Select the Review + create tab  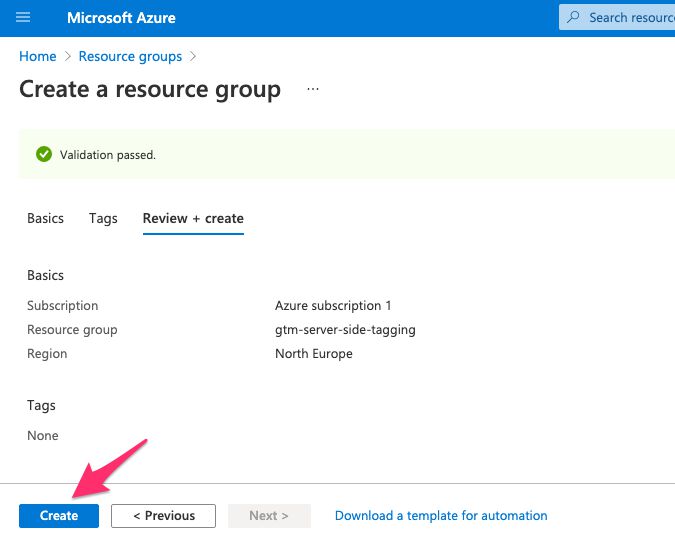point(193,218)
